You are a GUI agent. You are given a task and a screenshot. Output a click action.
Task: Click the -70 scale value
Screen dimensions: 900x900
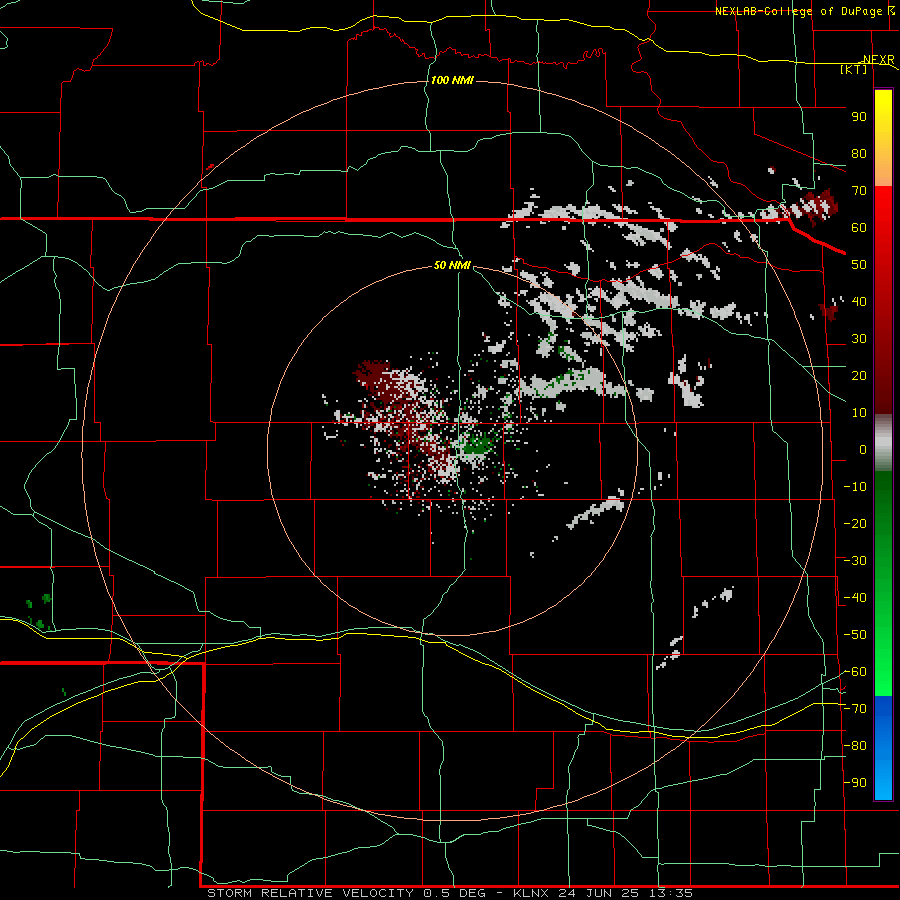(x=855, y=708)
